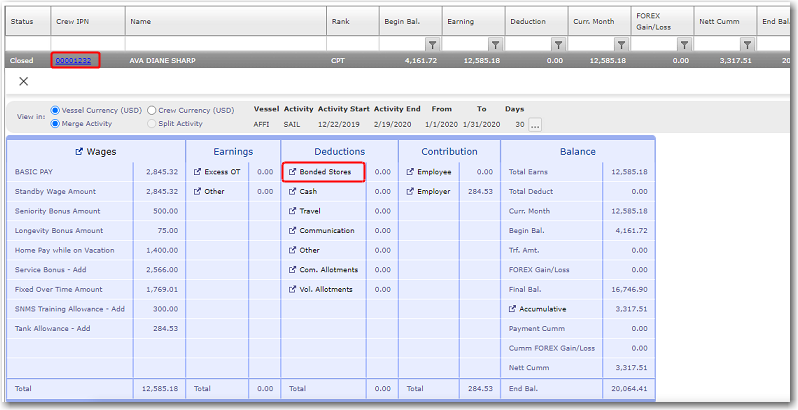
Task: Choose the Split Activity option
Action: tap(152, 123)
